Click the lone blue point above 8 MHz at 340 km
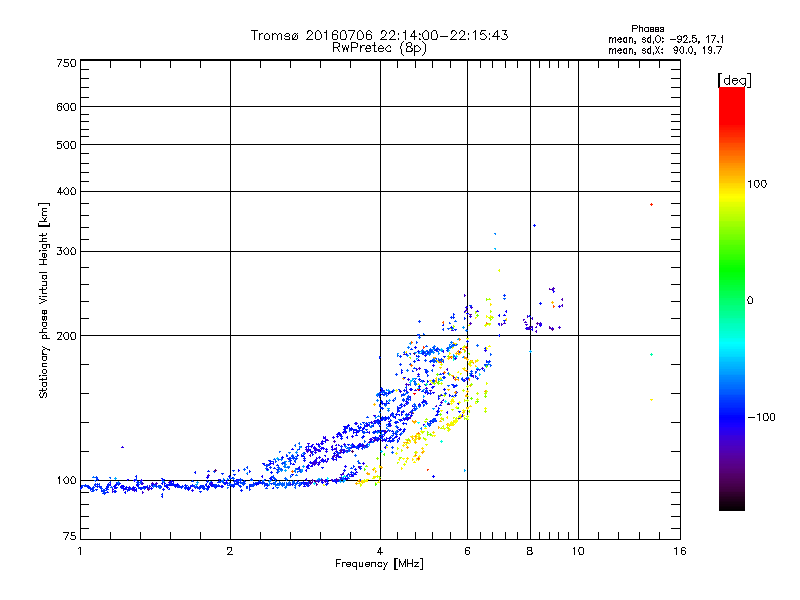 point(534,226)
